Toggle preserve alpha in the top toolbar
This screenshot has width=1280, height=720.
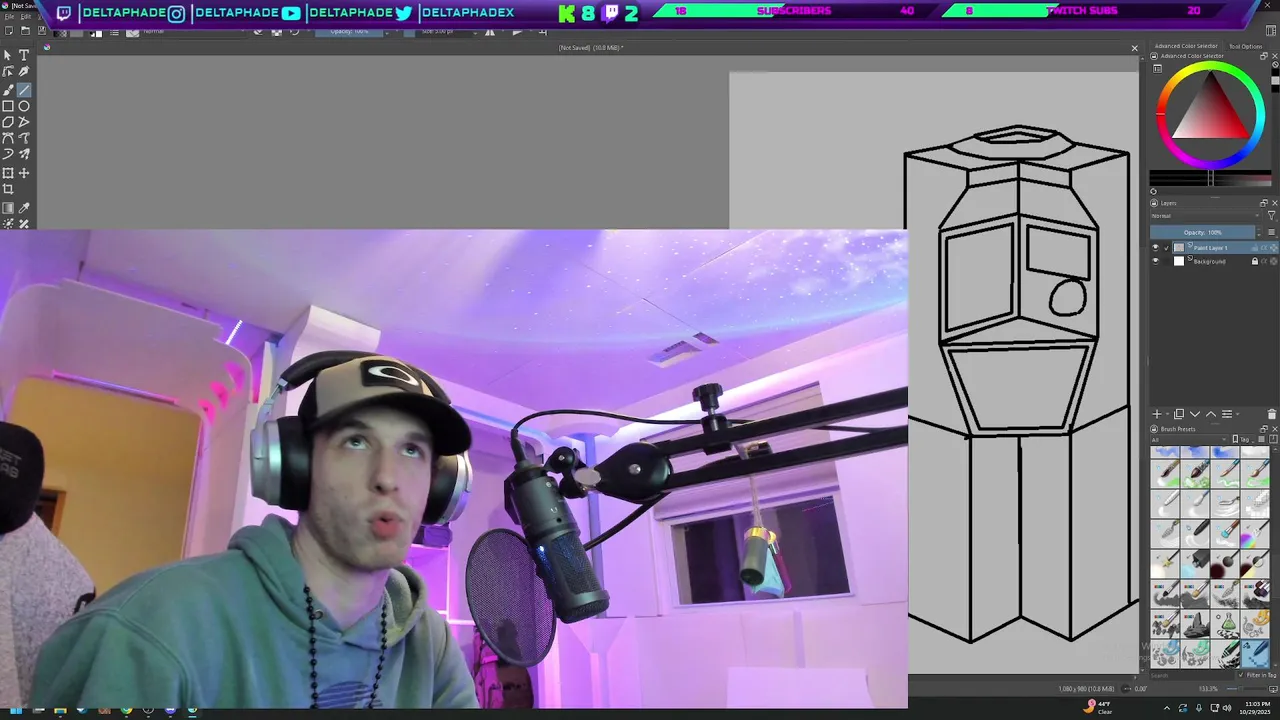[x=276, y=31]
